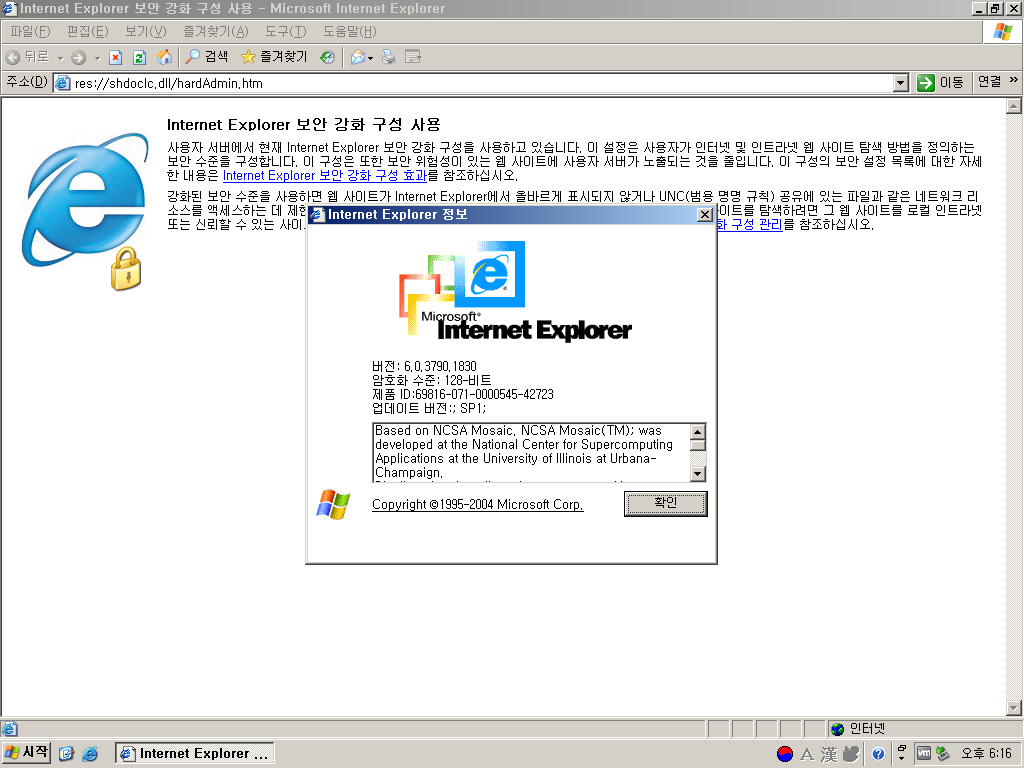Open the 시작 (Start) menu

[26, 753]
